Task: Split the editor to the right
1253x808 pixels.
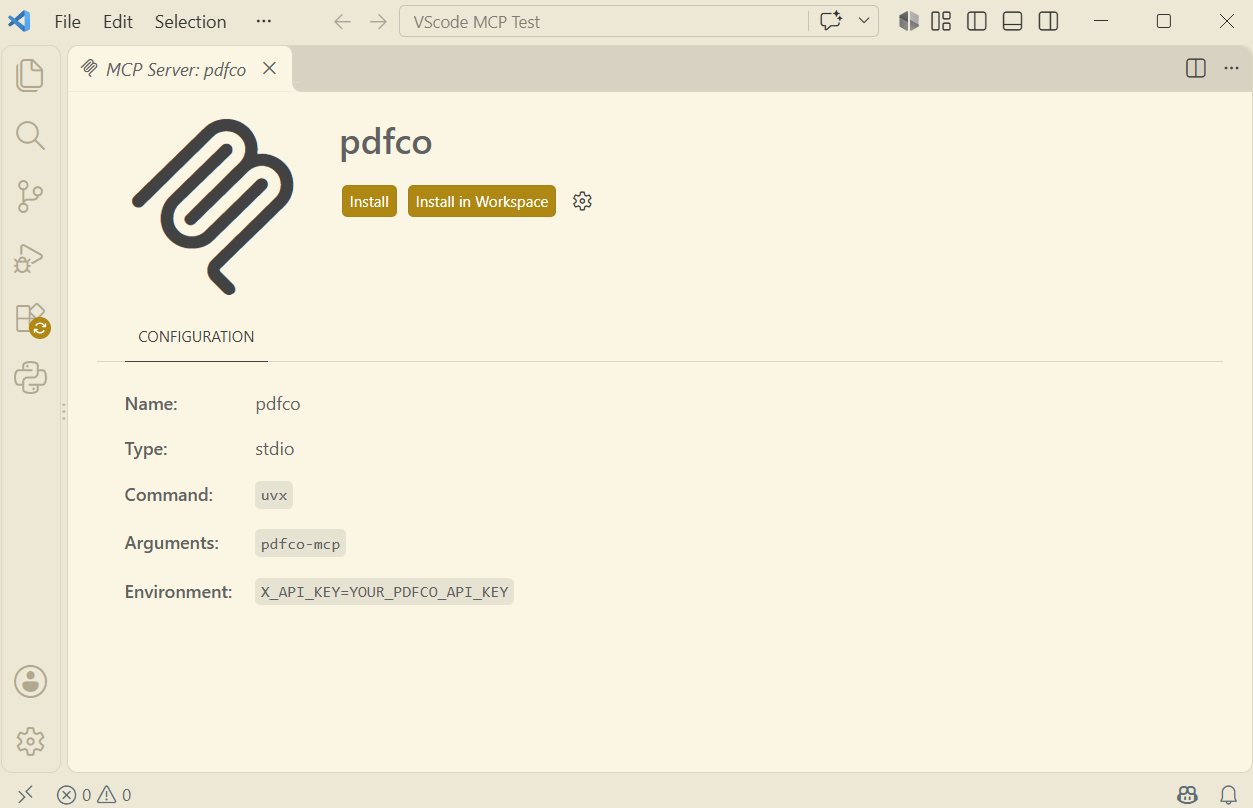Action: pos(1195,68)
